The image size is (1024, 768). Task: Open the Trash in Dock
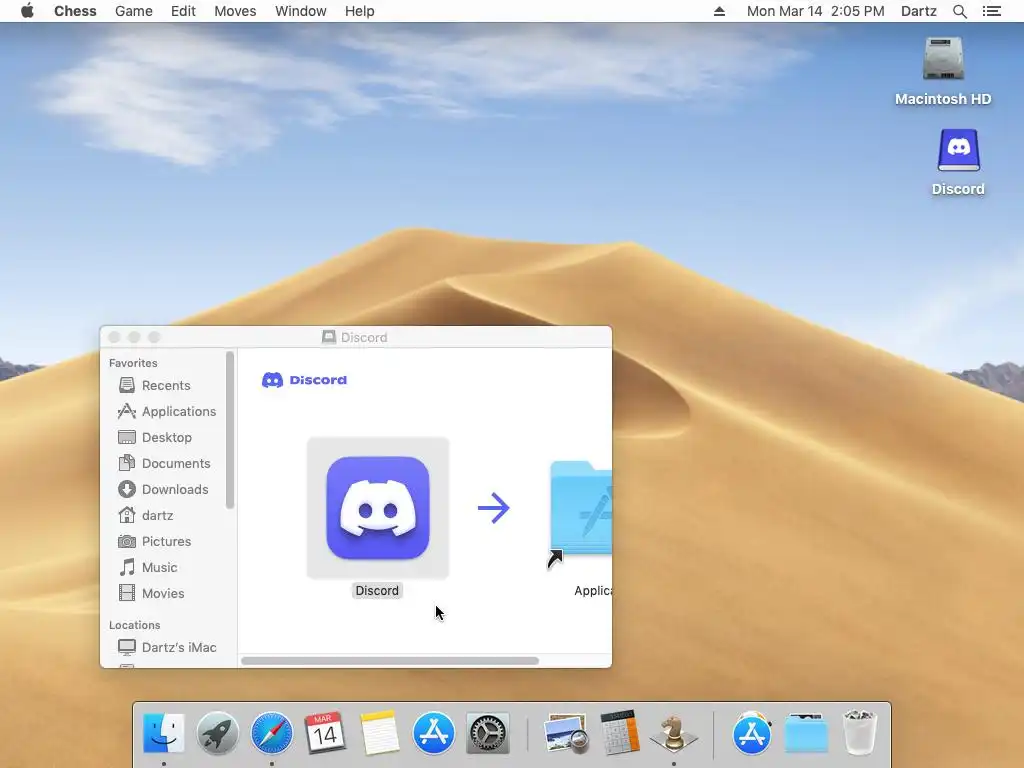(859, 733)
